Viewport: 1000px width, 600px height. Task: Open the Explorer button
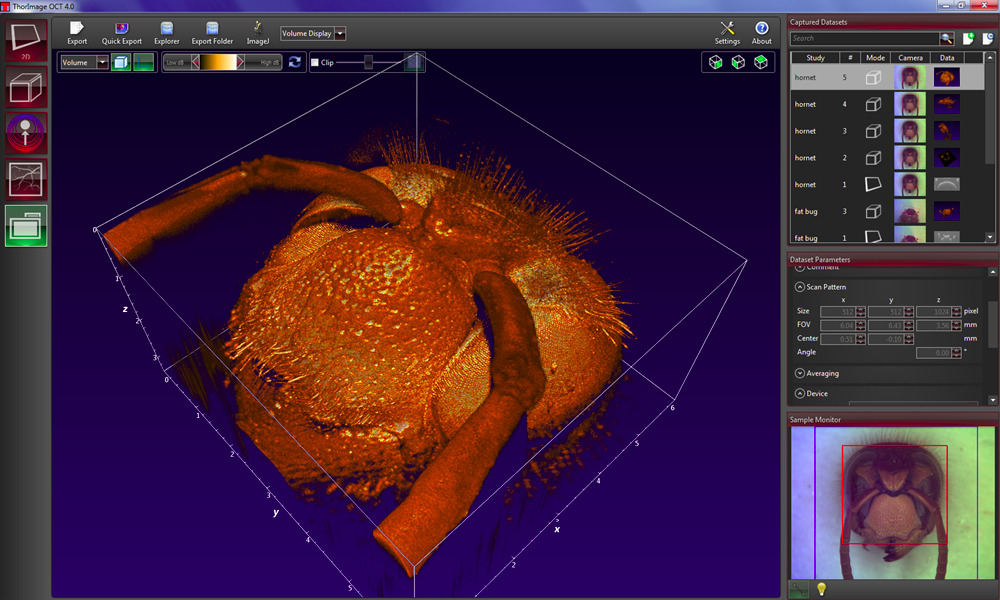(167, 29)
